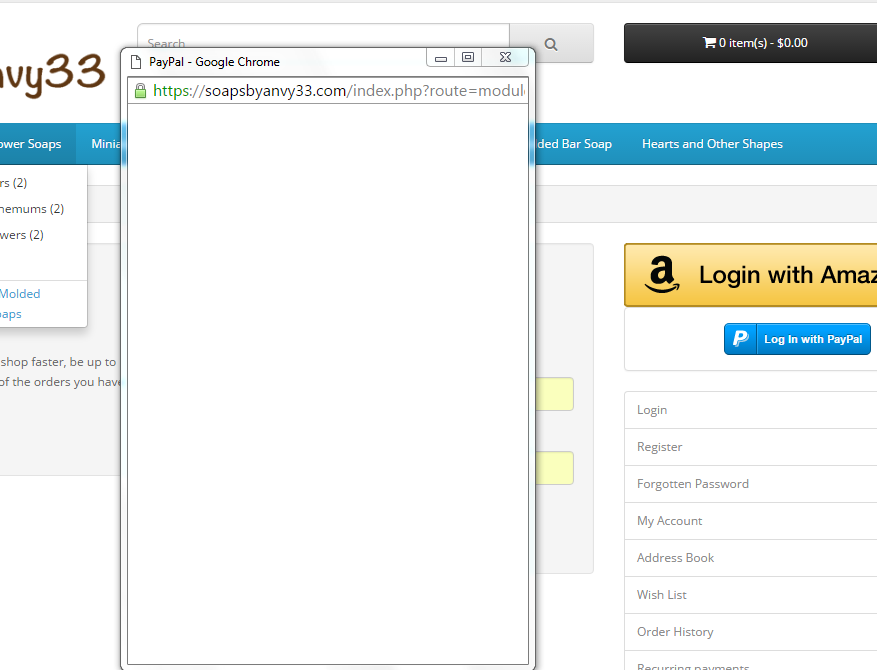
Task: Click the upper yellow login input field
Action: tap(554, 394)
